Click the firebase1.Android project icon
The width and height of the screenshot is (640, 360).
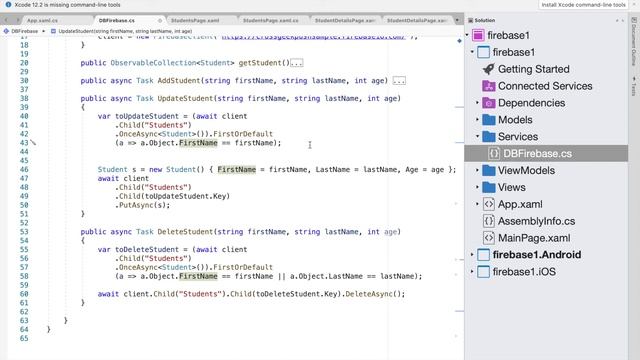(x=483, y=255)
